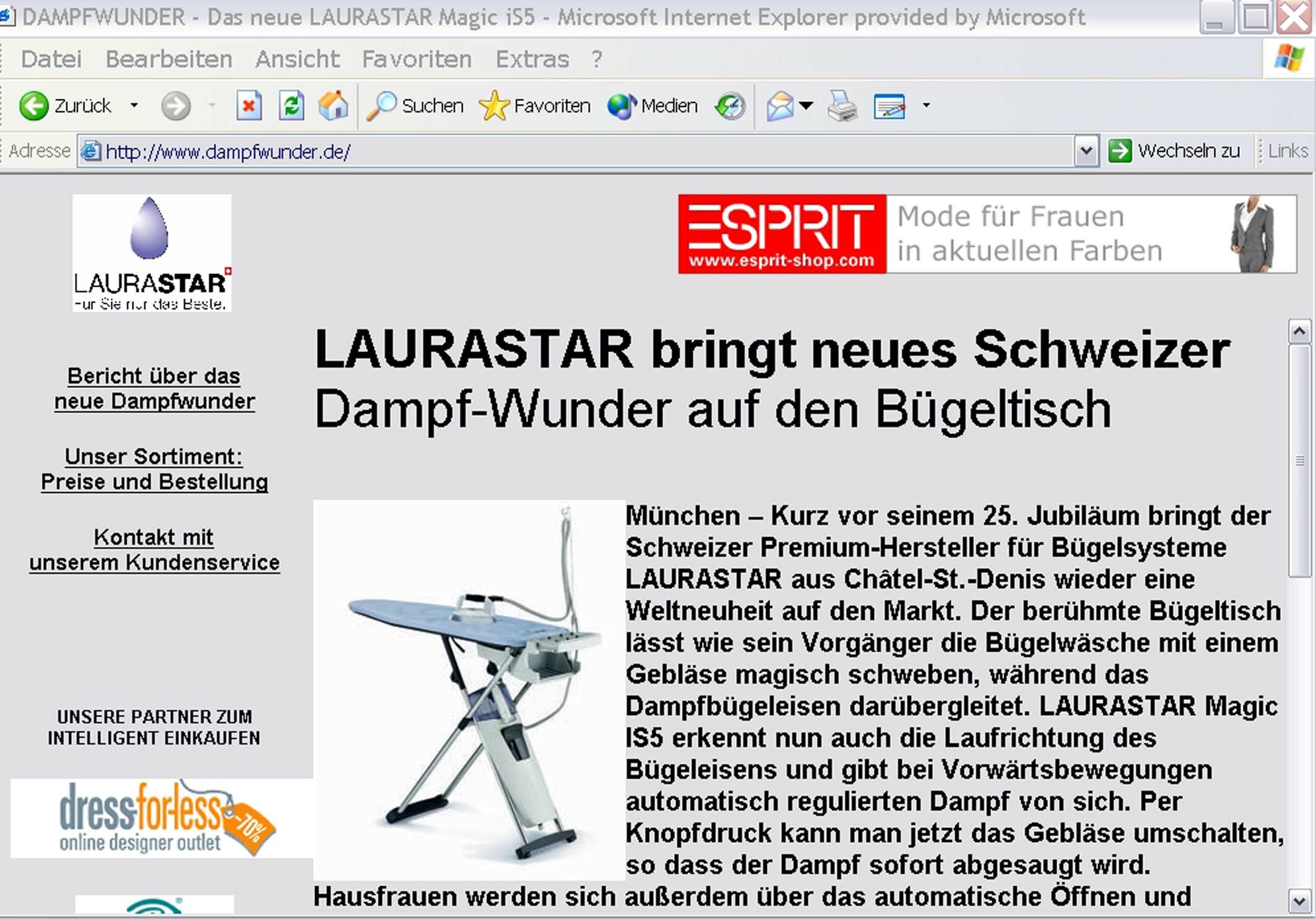Open the address bar dropdown arrow
Viewport: 1316px width, 919px height.
(1086, 151)
